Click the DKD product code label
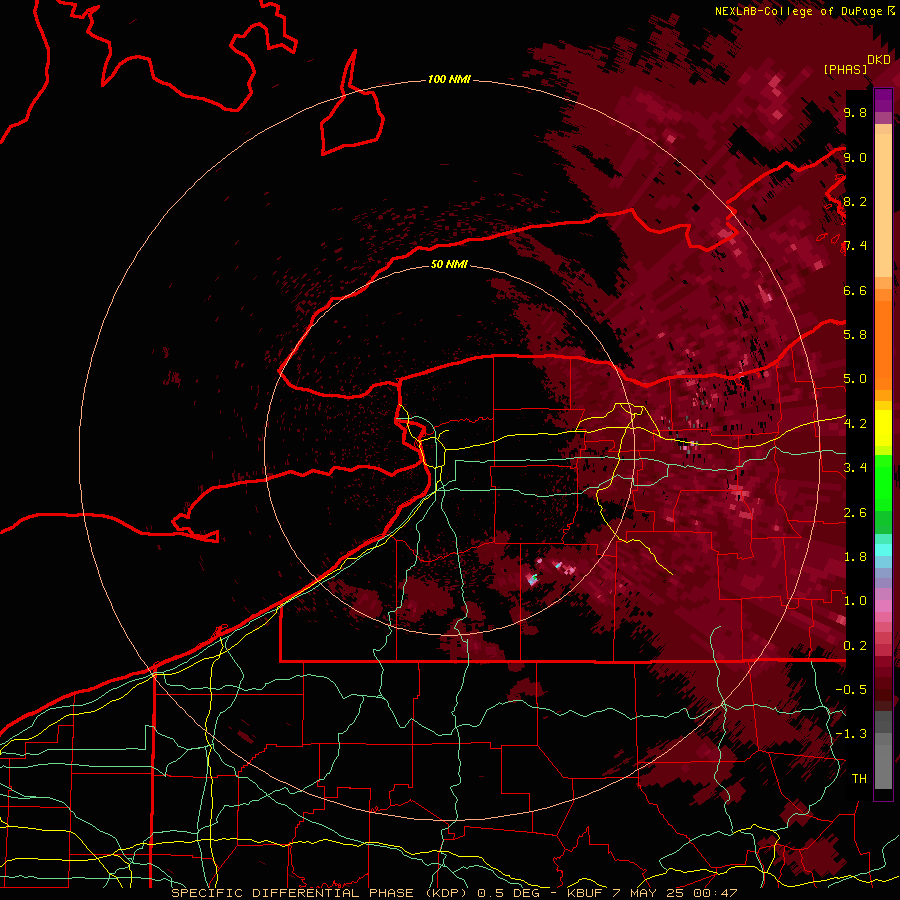Screen dimensions: 900x900 (x=879, y=60)
